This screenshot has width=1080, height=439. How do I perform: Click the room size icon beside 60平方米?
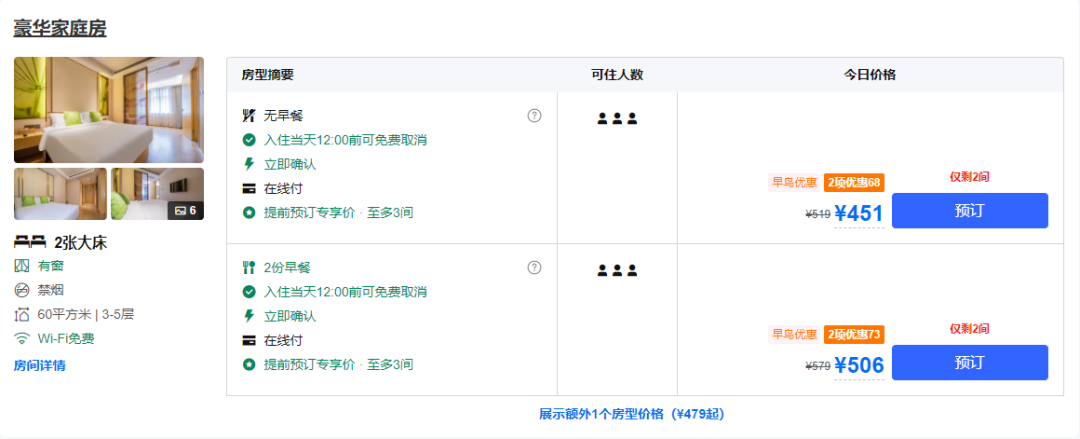(22, 314)
